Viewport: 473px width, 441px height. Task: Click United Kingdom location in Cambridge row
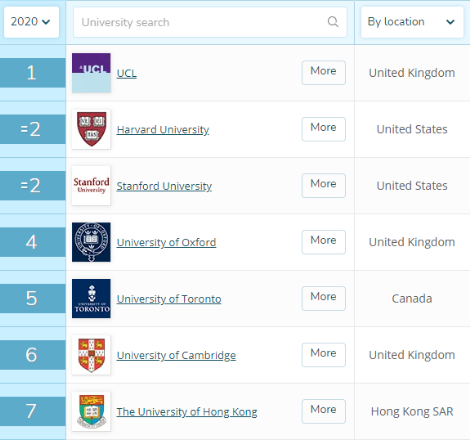pos(412,355)
